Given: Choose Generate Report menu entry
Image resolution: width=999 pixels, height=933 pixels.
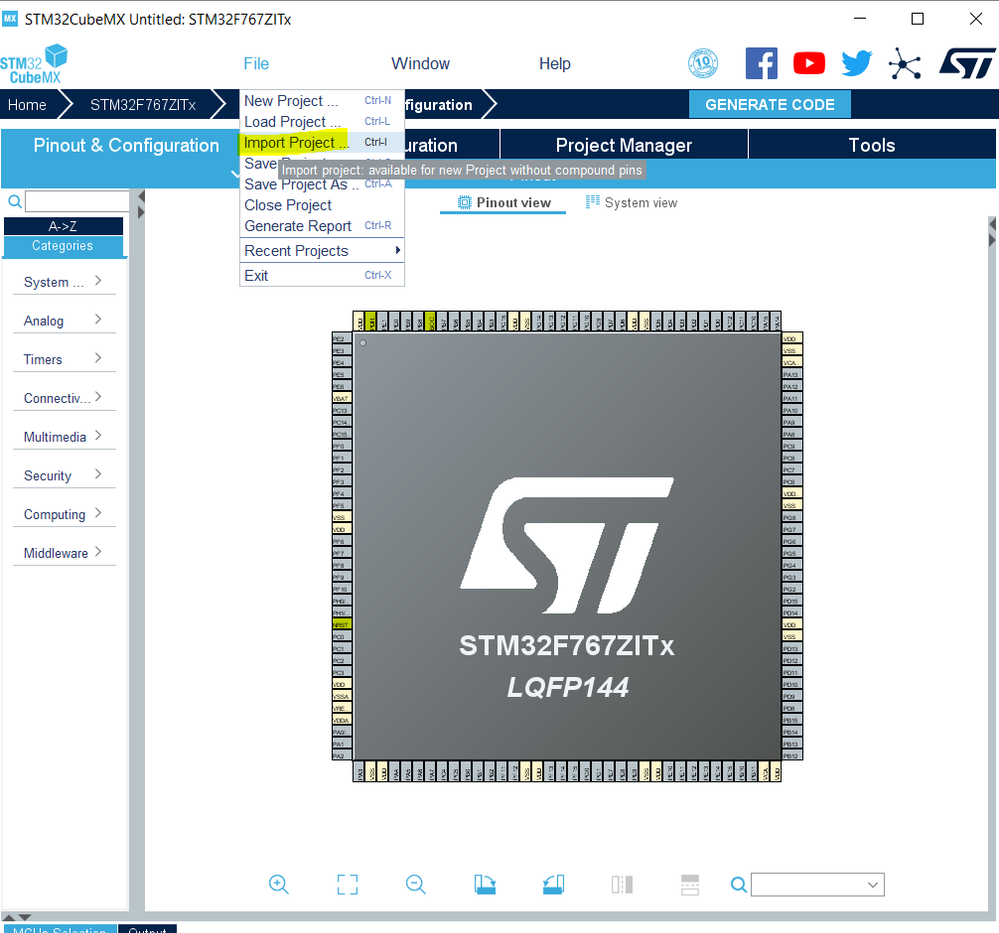Looking at the screenshot, I should tap(322, 226).
